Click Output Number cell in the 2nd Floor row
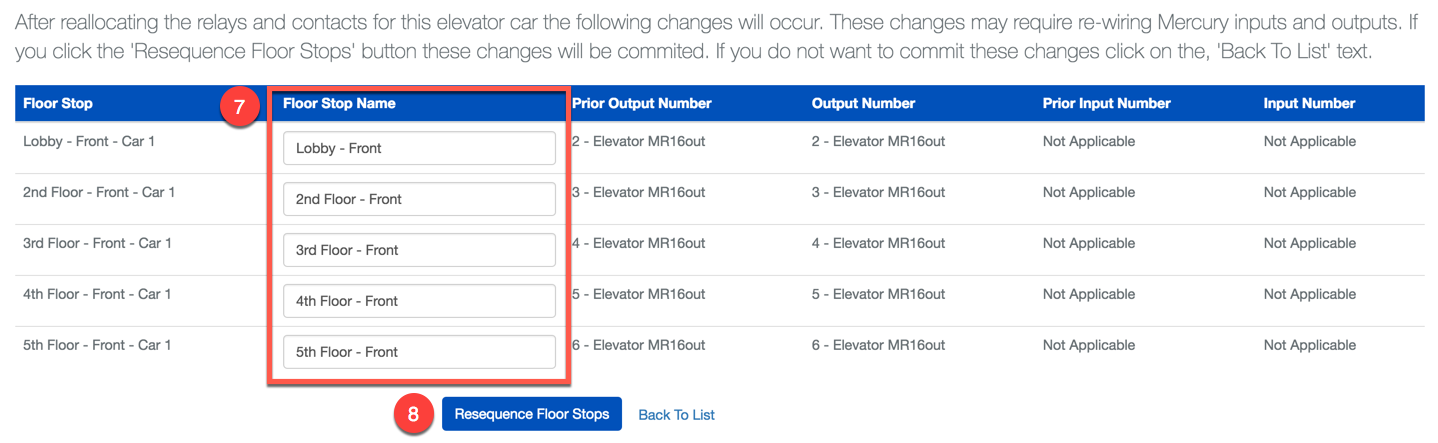This screenshot has width=1438, height=443. coord(878,193)
